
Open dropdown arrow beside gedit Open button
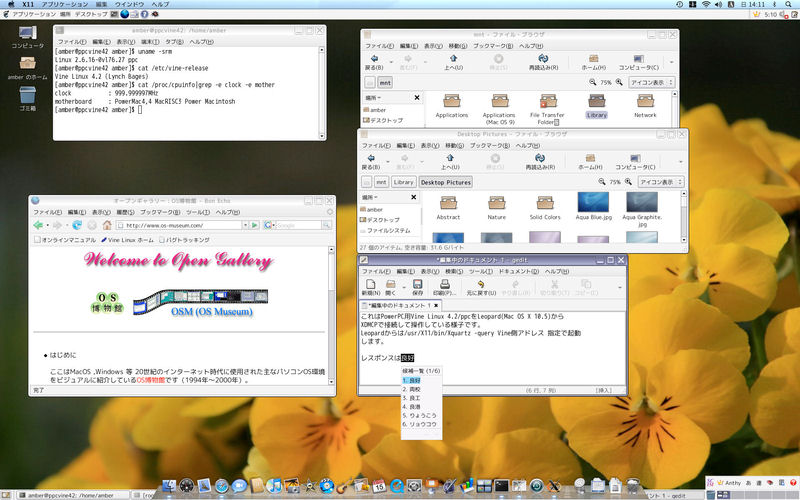tap(404, 288)
